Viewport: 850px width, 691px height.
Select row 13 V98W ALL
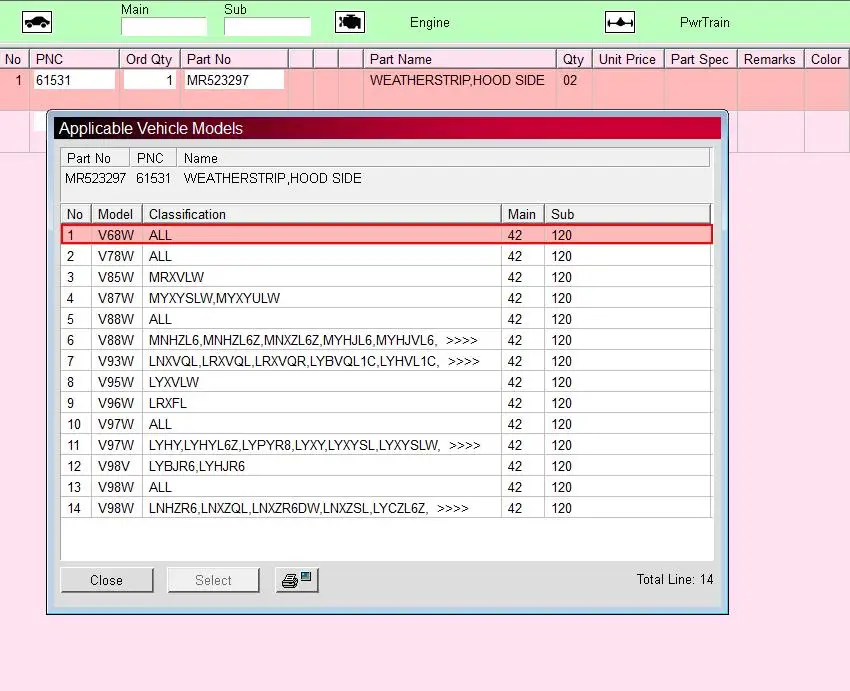(386, 487)
